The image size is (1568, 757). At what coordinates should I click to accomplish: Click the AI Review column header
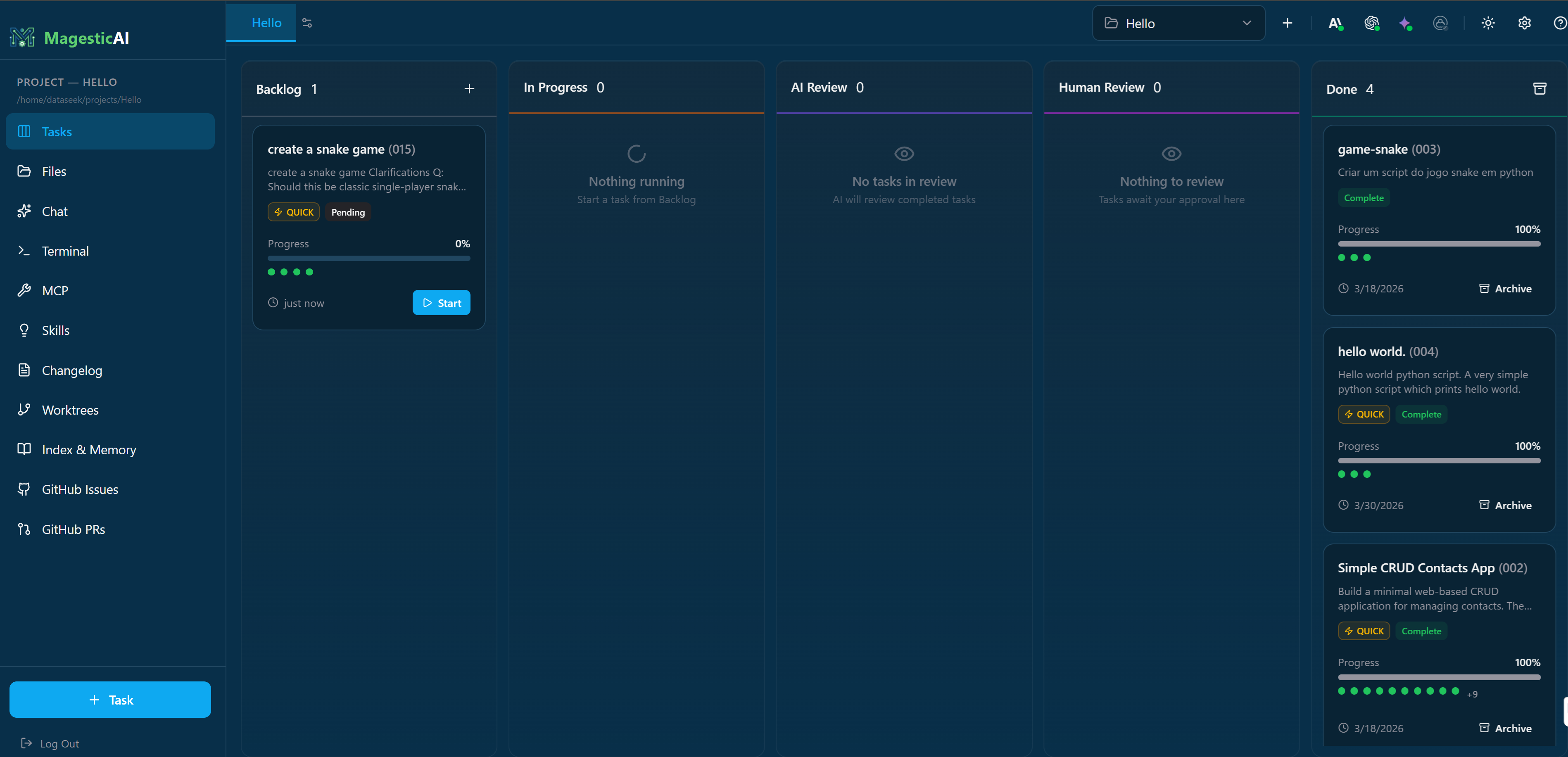(904, 87)
